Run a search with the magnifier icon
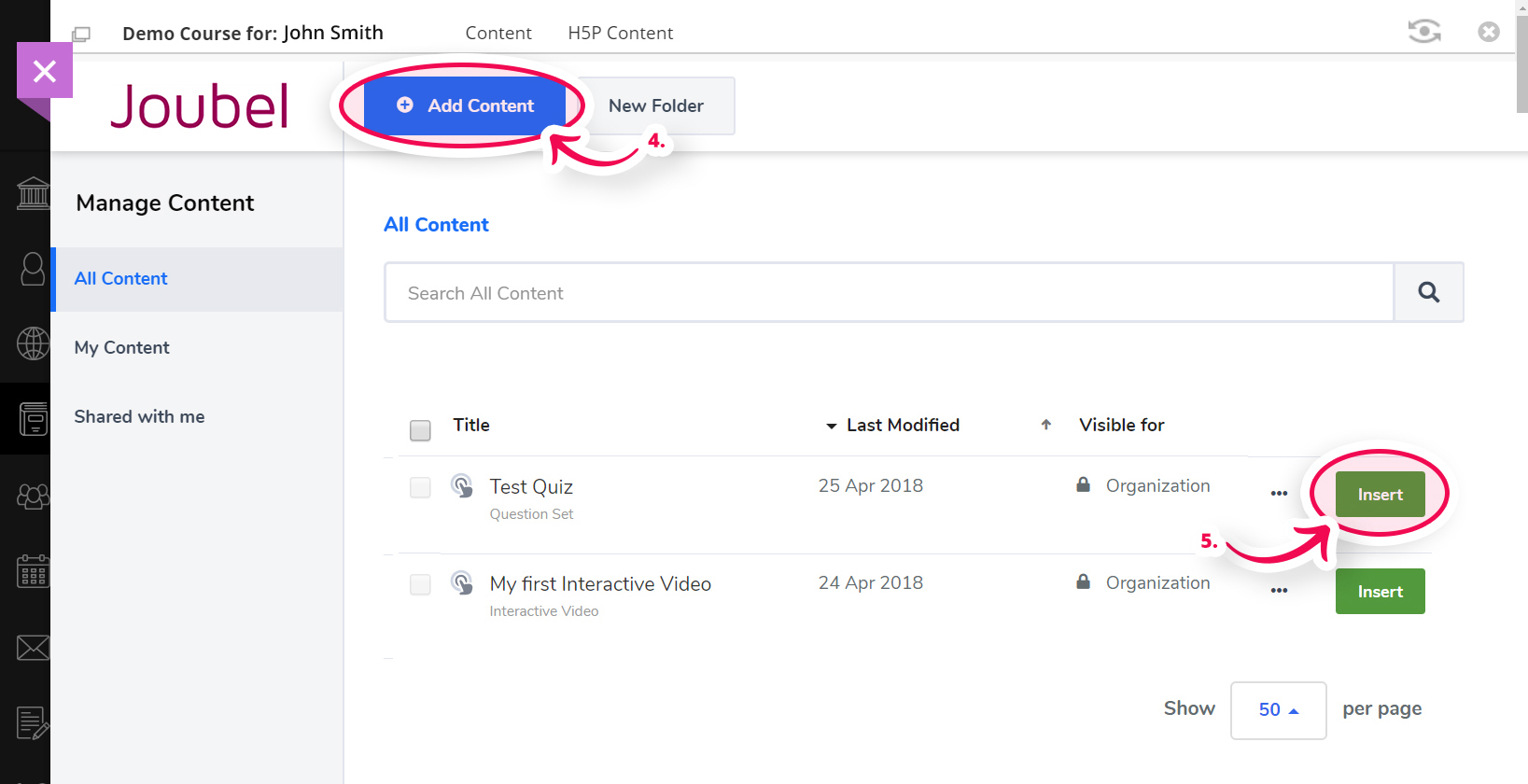 [1427, 292]
